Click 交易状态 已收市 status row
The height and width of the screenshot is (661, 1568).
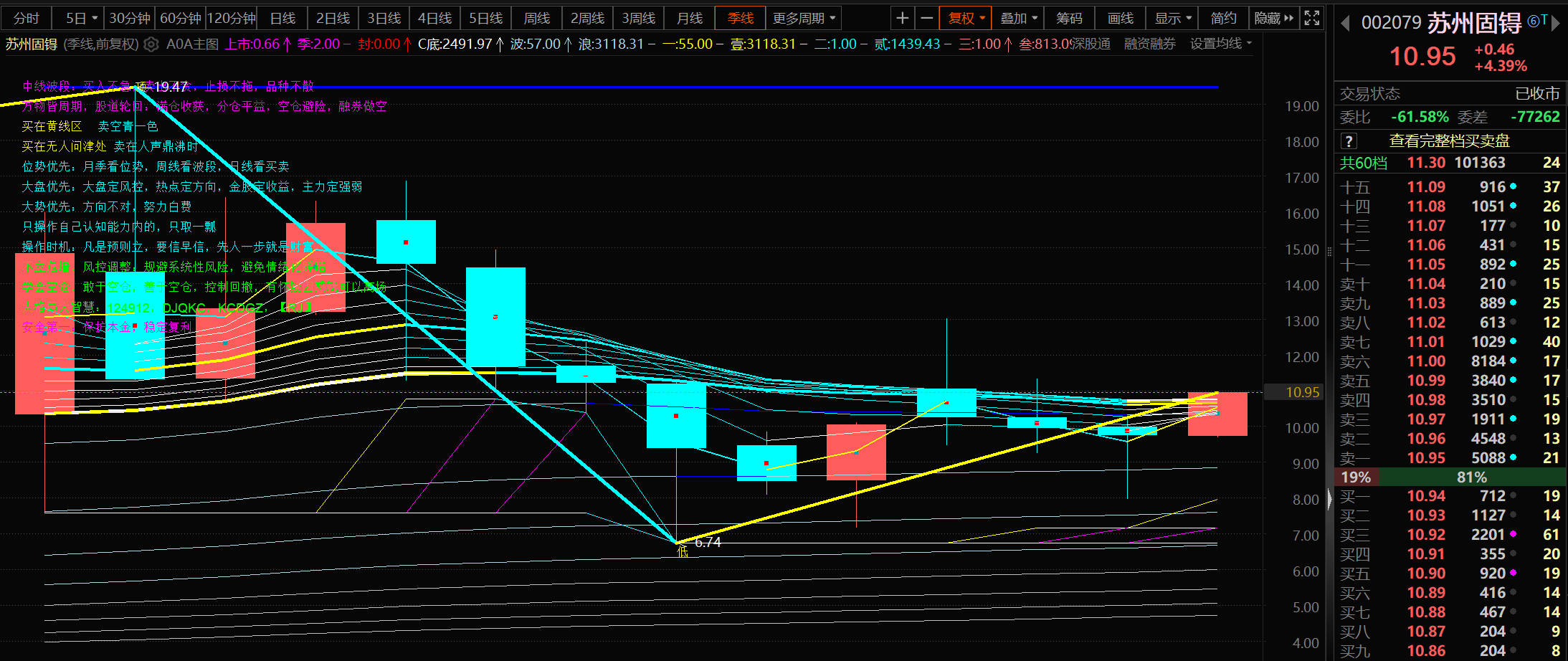[1450, 94]
